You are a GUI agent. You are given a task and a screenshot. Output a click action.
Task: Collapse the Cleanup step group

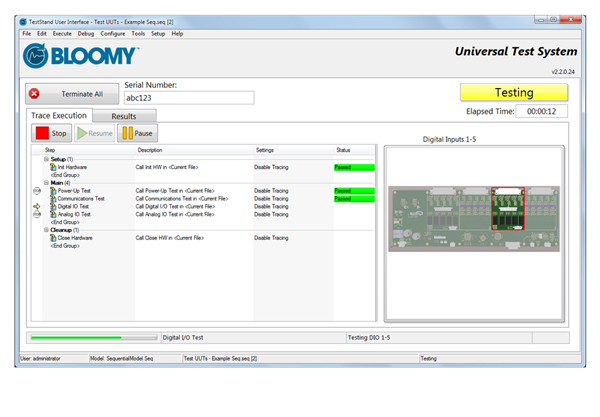point(45,230)
